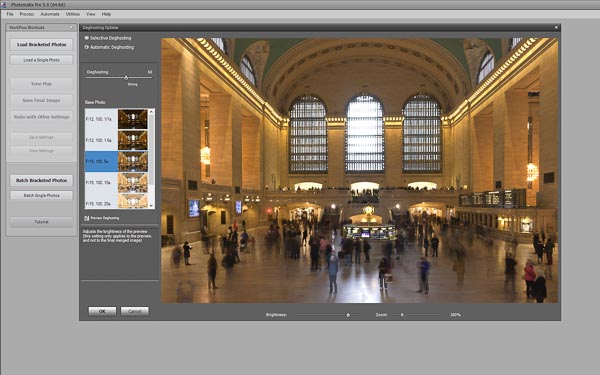Cancel the Deghosting Options dialog
This screenshot has height=375, width=600.
pos(135,311)
